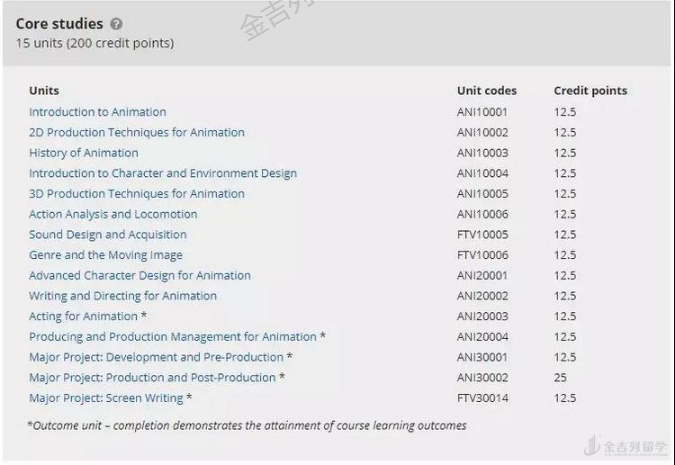
Task: Click the Core studies section heading
Action: point(59,24)
